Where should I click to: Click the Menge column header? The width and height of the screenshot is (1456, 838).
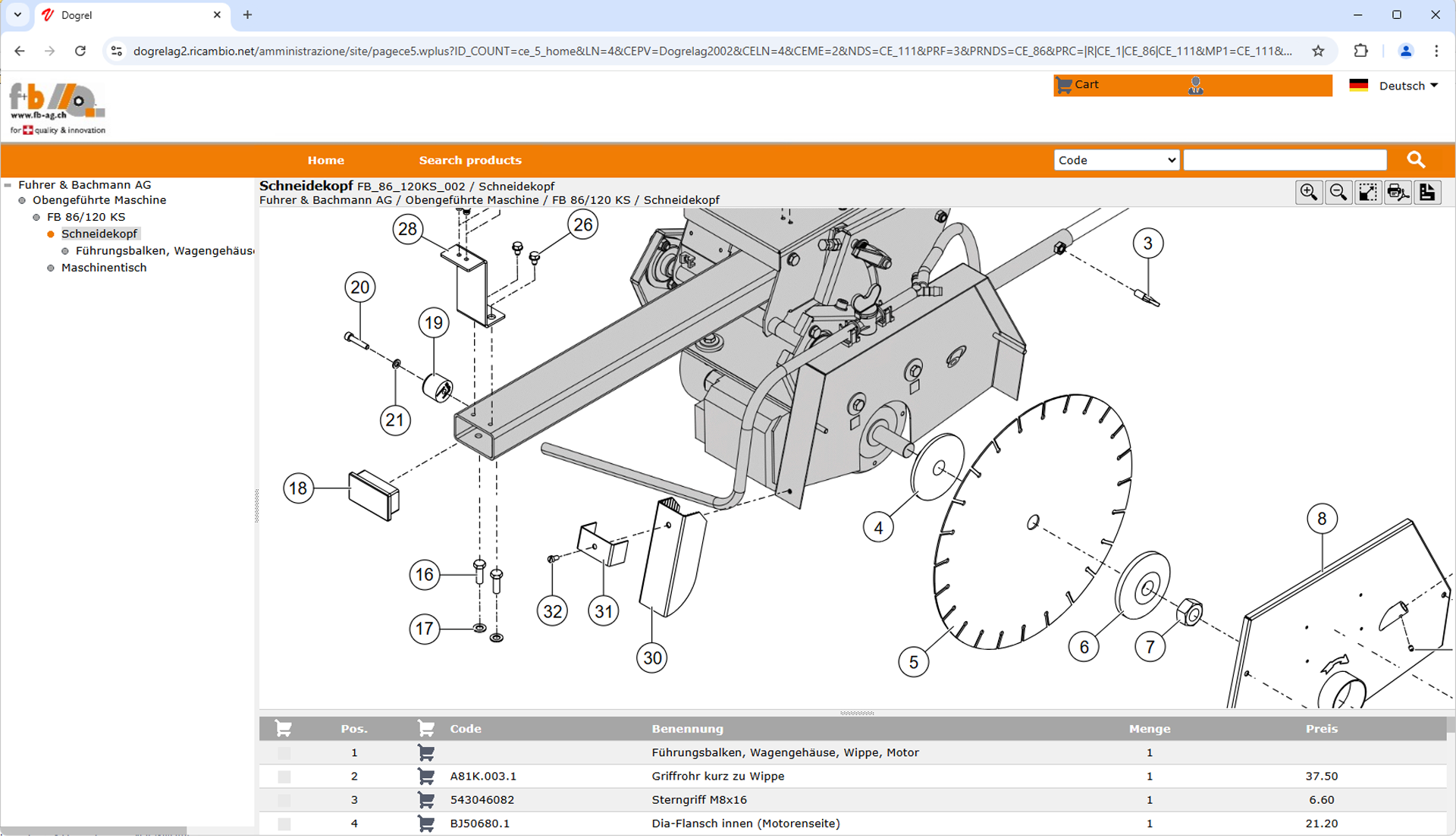(x=1149, y=729)
